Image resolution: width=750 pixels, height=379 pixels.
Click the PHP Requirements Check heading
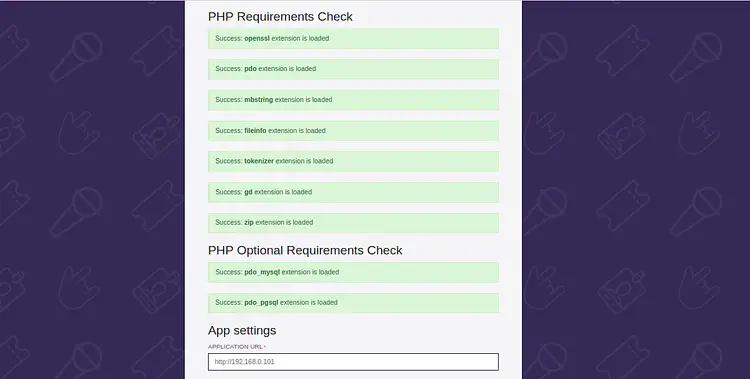point(280,17)
